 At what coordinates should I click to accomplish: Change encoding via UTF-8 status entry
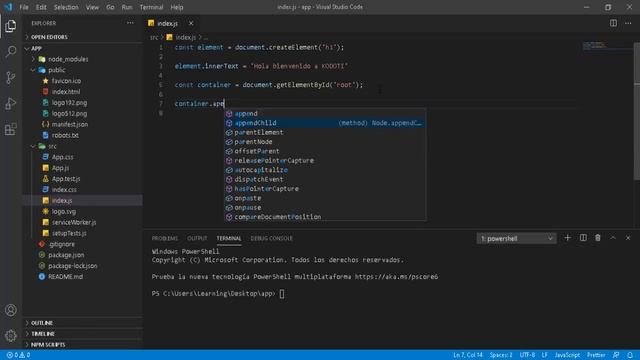[x=527, y=355]
